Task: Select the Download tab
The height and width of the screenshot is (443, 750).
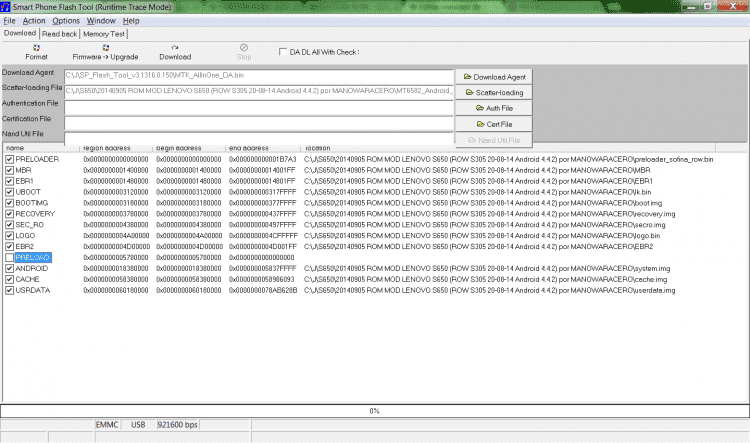Action: coord(20,33)
